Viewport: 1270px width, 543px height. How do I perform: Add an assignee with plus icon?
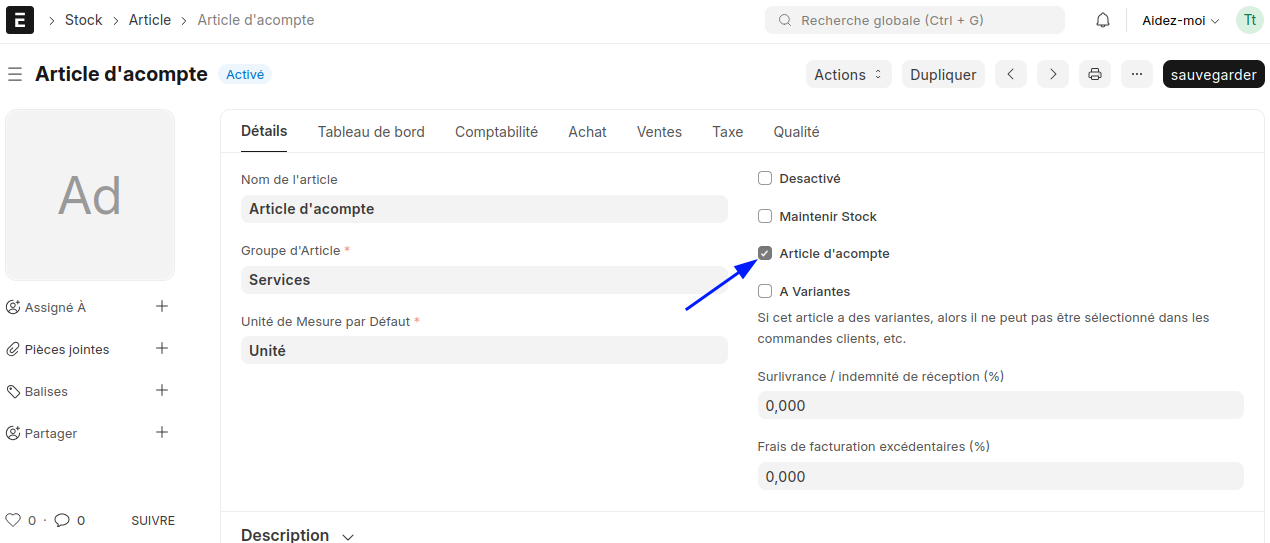[x=162, y=306]
